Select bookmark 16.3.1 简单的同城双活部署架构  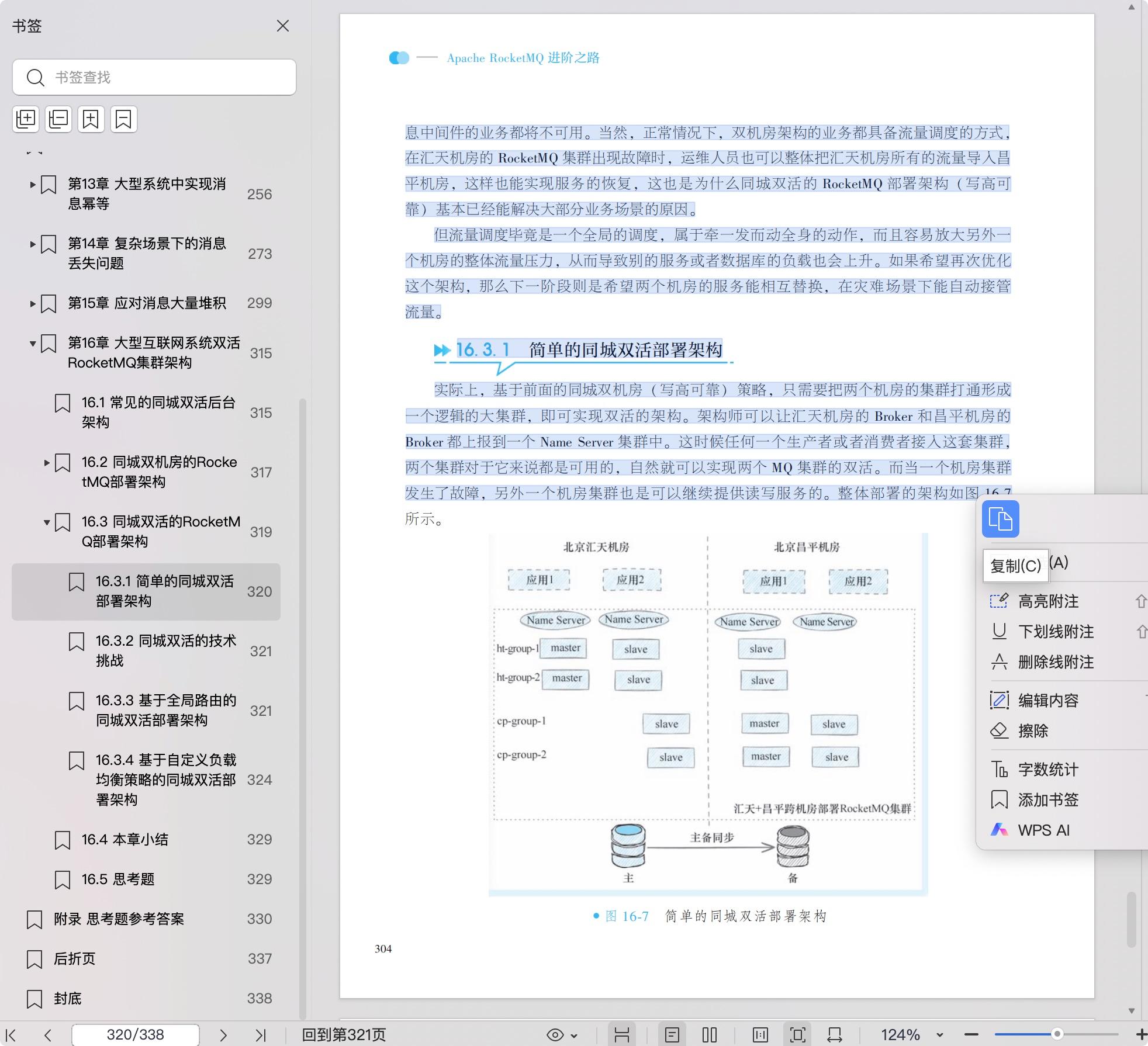point(146,591)
